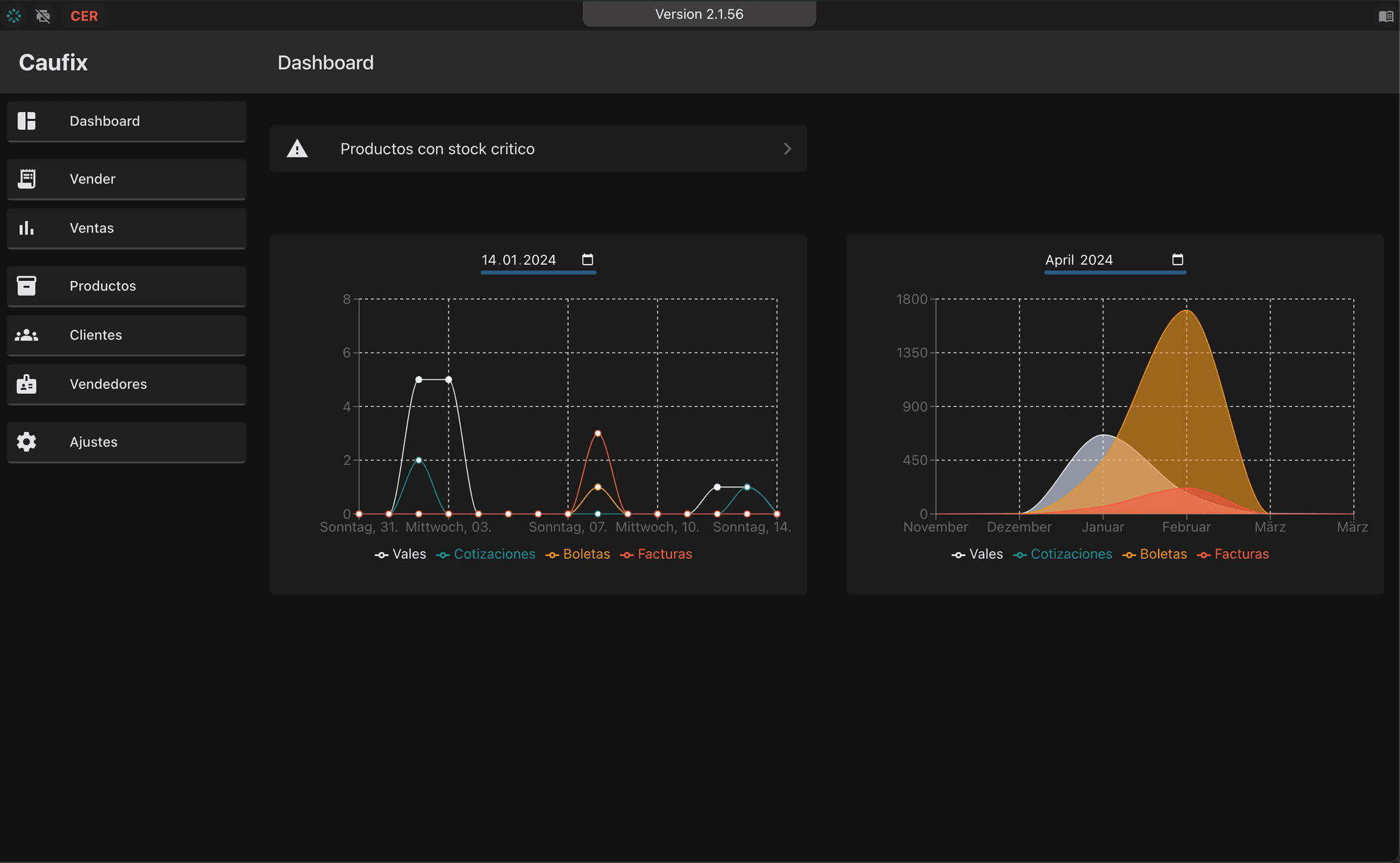Open Vender using its receipt icon
The width and height of the screenshot is (1400, 863).
27,178
